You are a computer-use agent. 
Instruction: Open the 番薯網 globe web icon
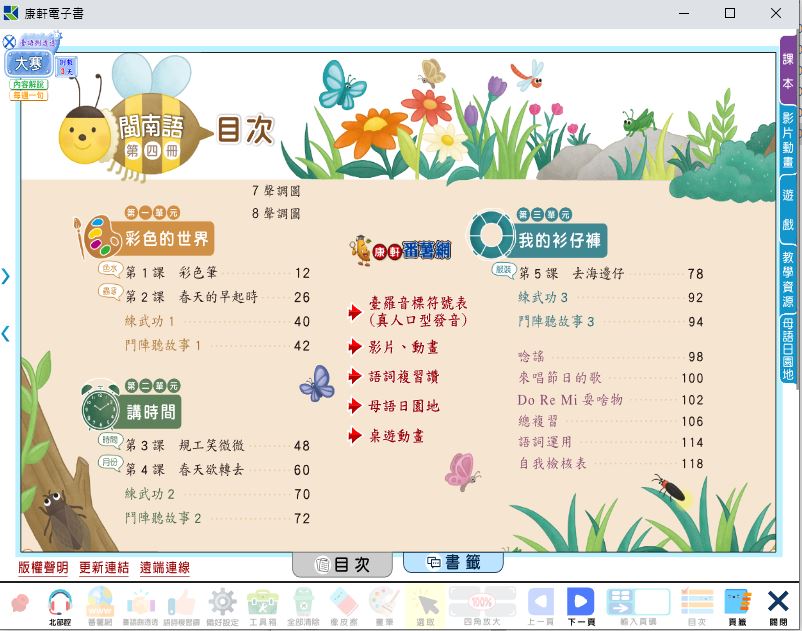100,606
